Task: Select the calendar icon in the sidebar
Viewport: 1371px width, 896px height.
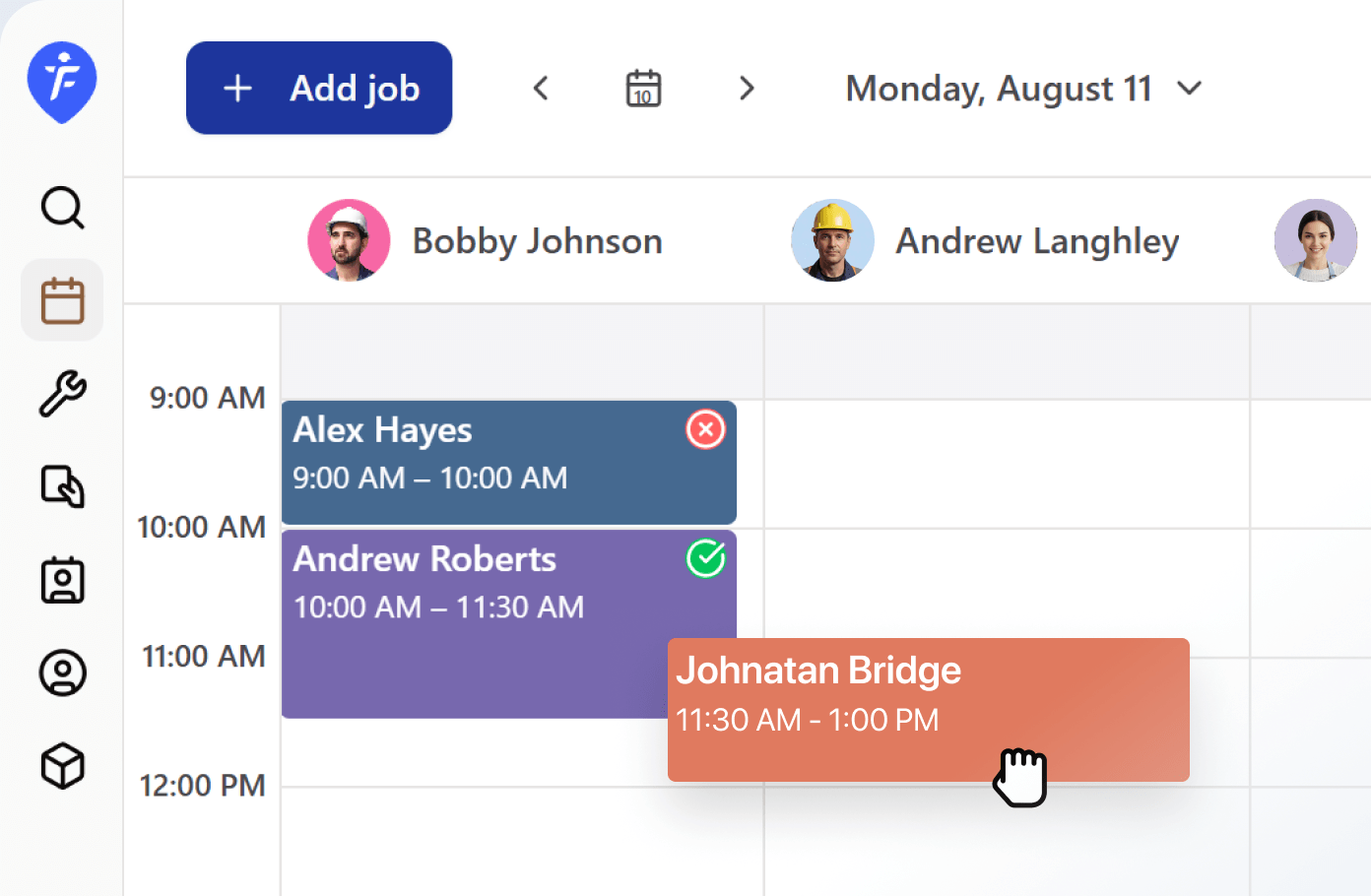Action: coord(61,299)
